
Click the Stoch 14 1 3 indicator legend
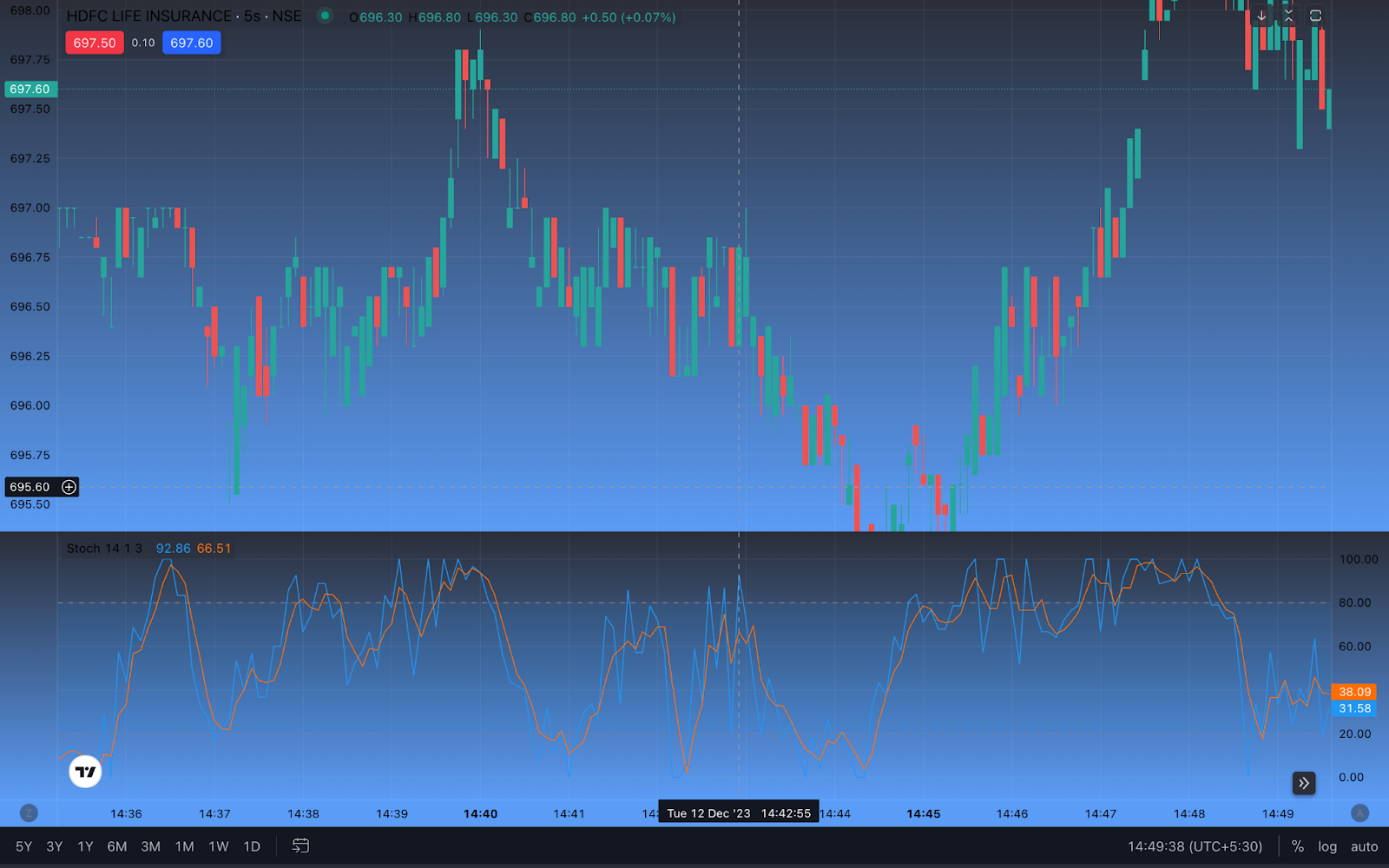(104, 549)
